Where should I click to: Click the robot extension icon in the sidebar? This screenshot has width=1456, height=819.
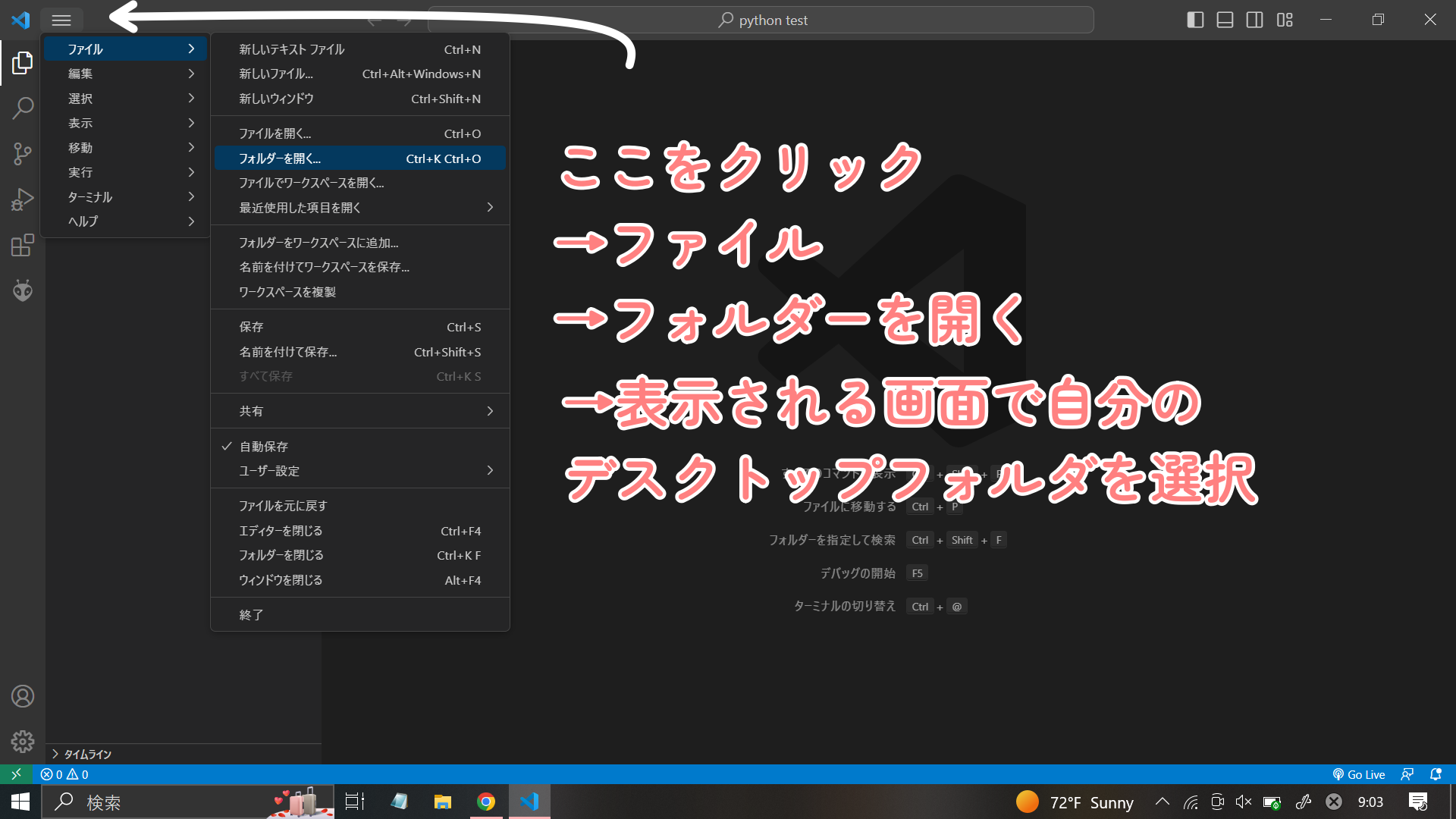pyautogui.click(x=22, y=290)
